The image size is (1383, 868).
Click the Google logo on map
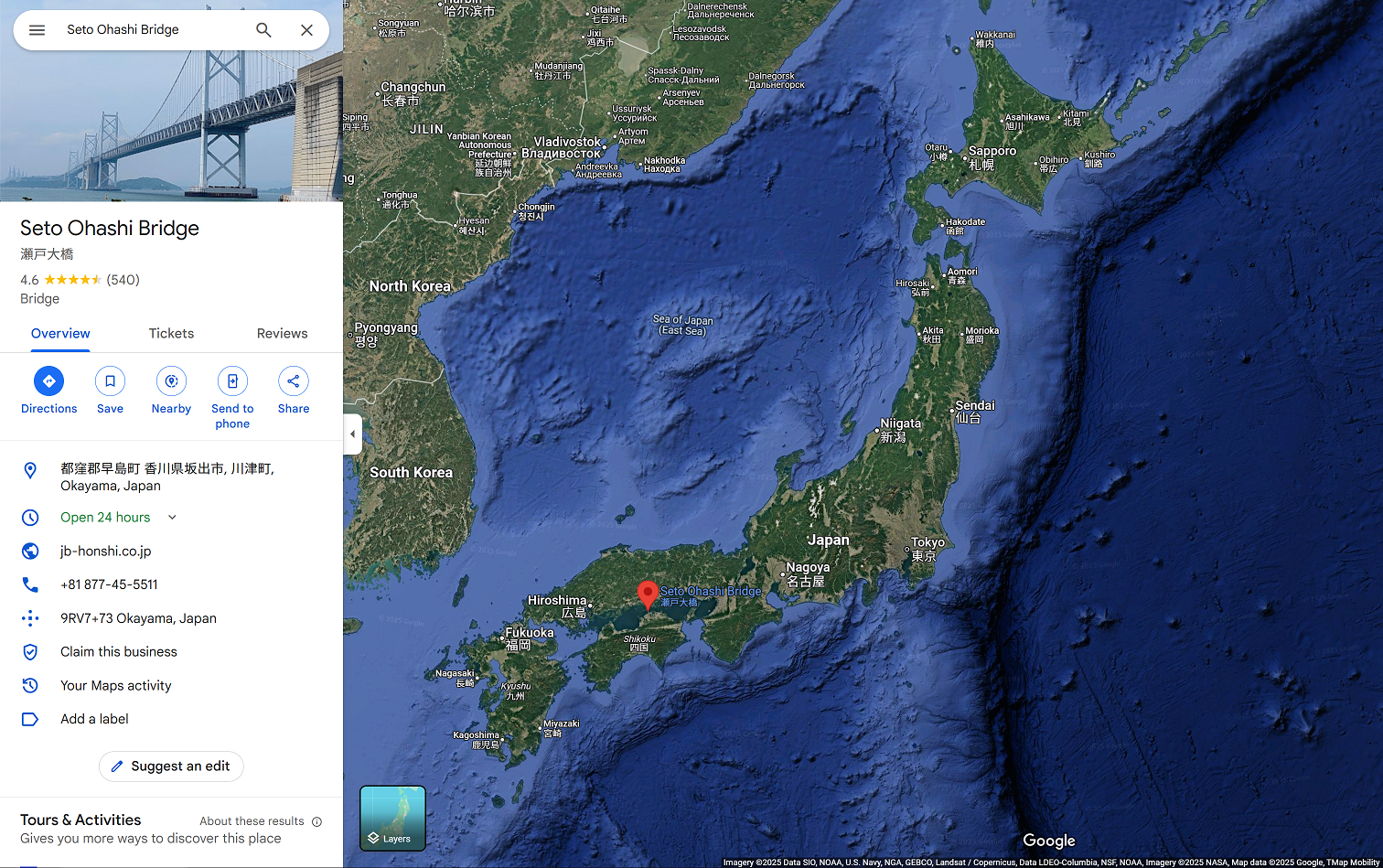[x=1049, y=841]
